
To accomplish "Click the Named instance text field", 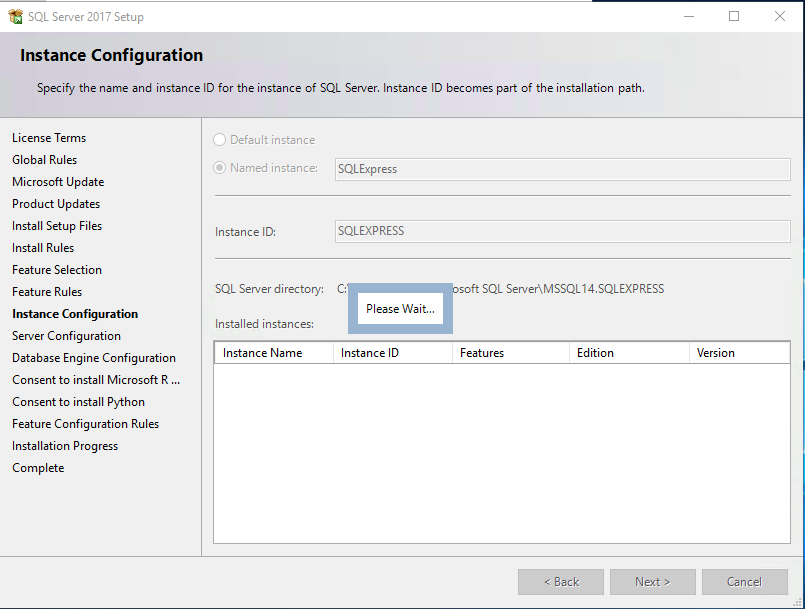I will point(562,169).
